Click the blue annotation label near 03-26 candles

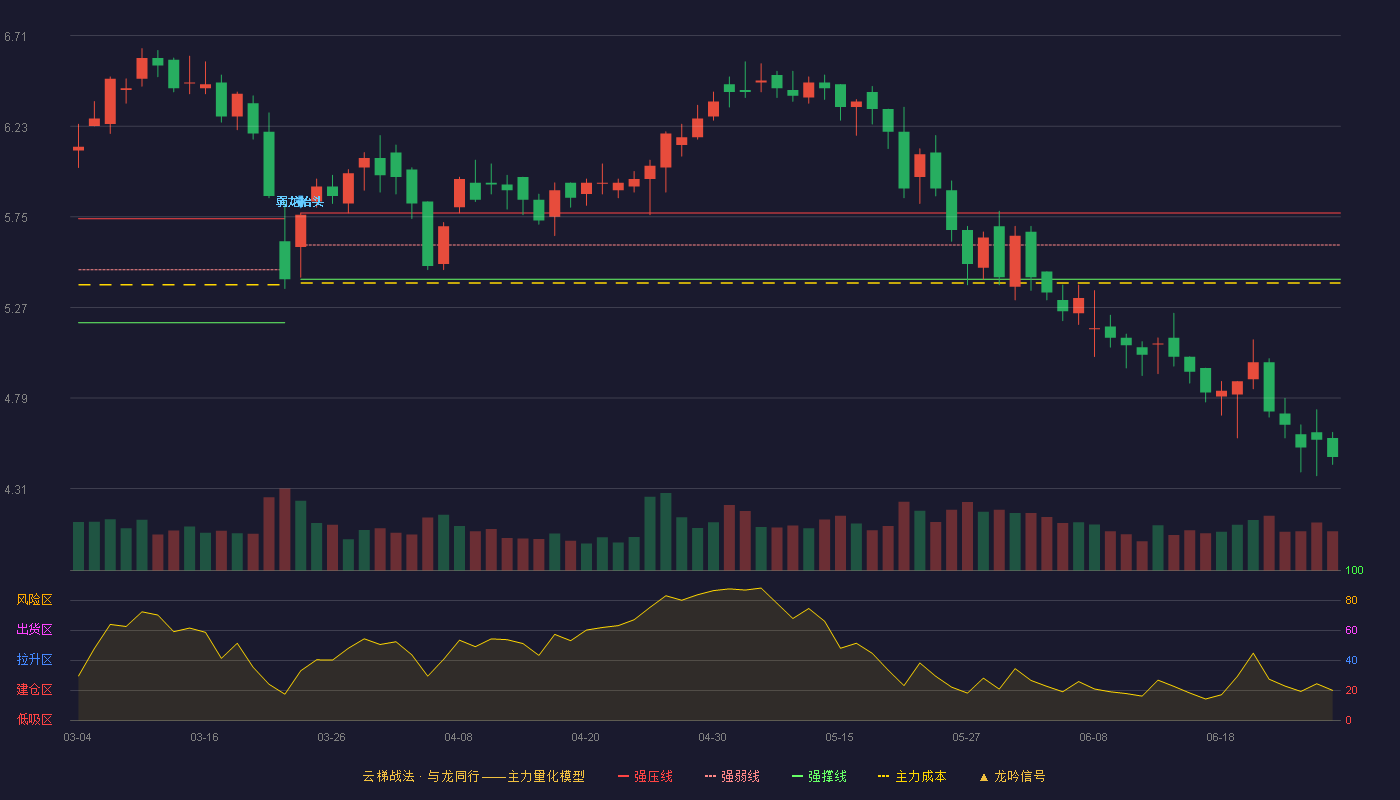[x=300, y=202]
